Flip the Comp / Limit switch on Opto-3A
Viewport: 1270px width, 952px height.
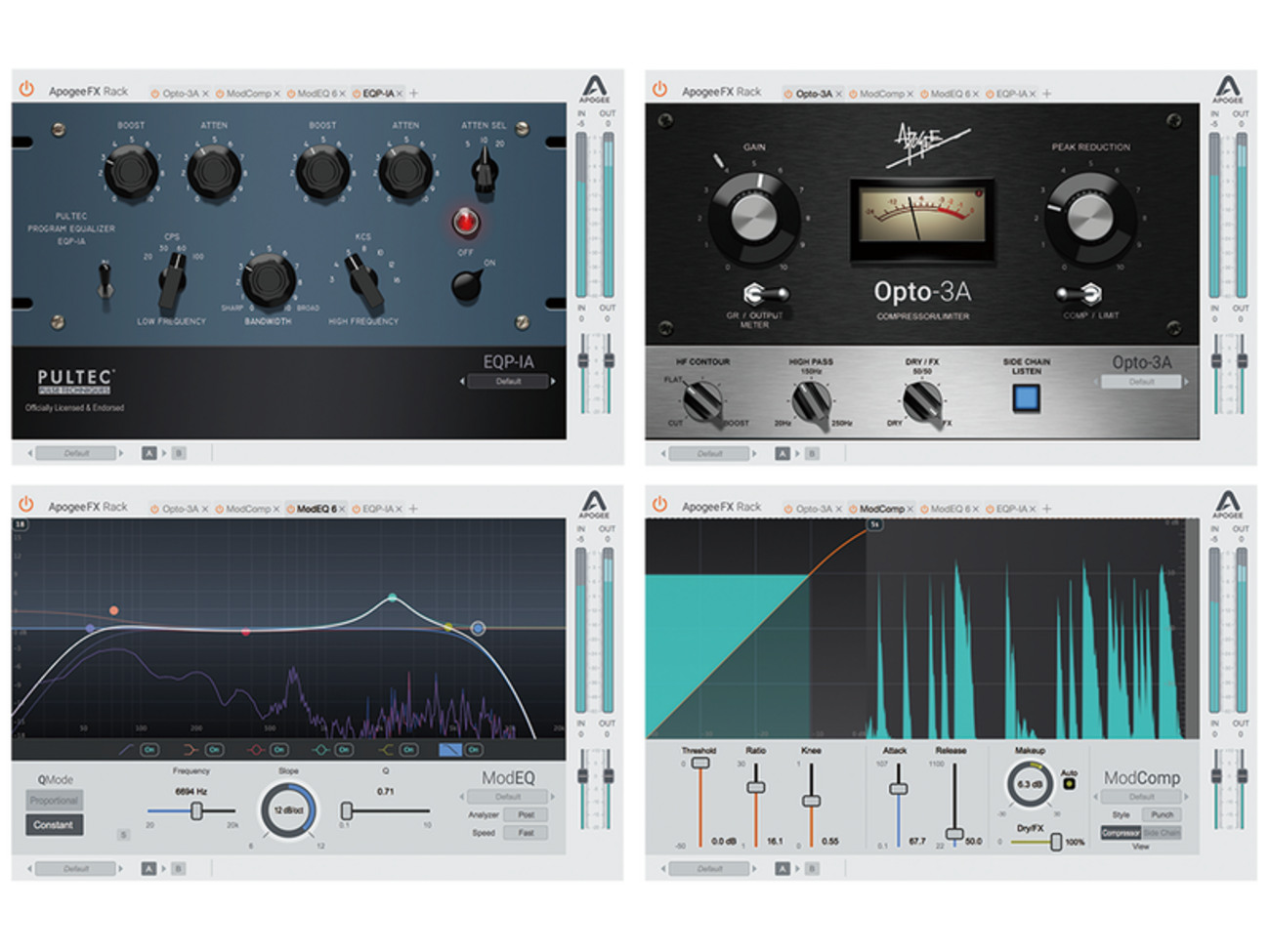[x=1079, y=293]
